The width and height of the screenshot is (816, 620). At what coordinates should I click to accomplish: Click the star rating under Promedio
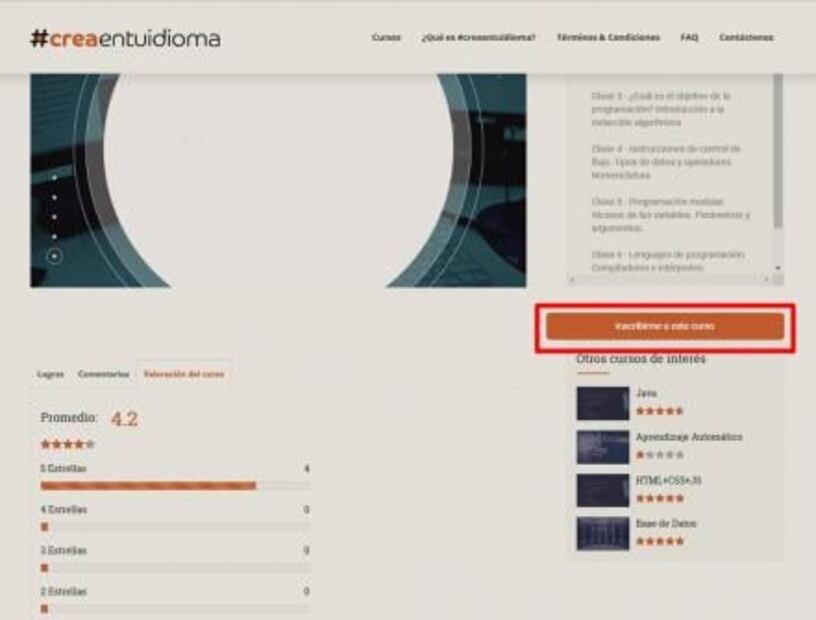coord(68,444)
